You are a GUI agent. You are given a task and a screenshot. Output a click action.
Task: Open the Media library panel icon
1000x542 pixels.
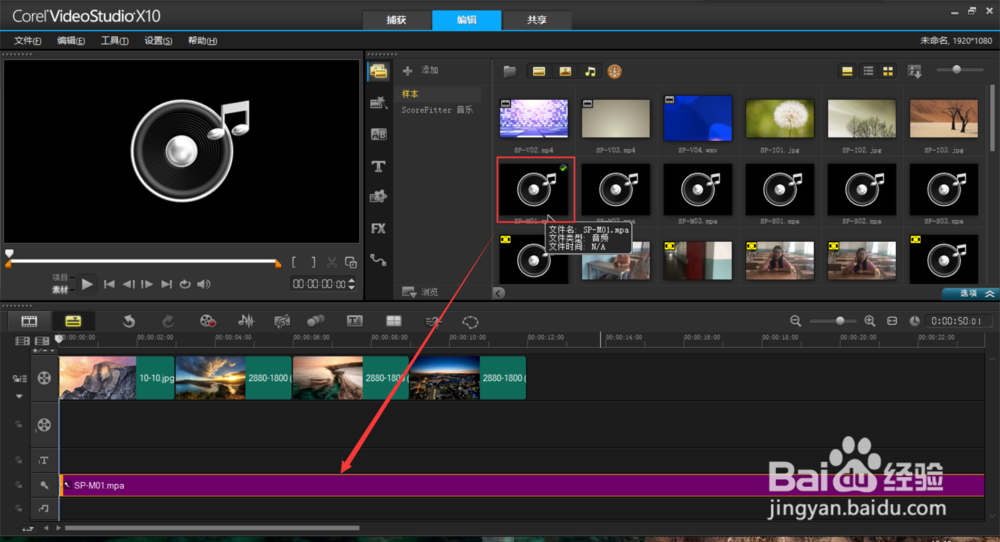(378, 71)
